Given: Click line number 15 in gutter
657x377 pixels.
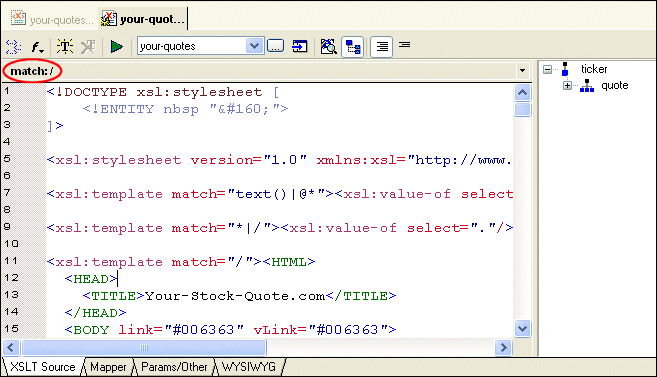Looking at the screenshot, I should click(11, 328).
